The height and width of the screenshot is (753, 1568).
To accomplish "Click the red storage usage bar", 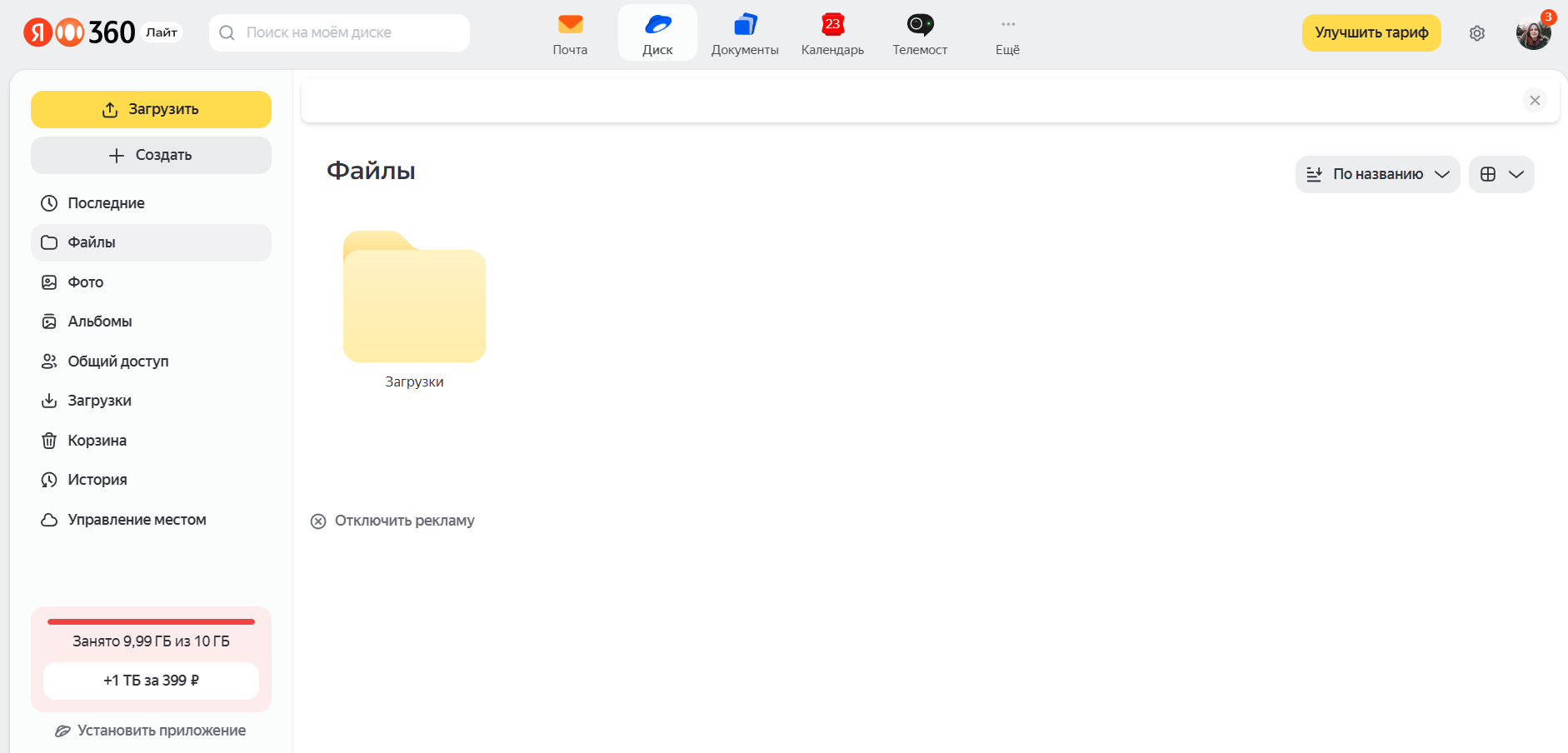I will 151,621.
